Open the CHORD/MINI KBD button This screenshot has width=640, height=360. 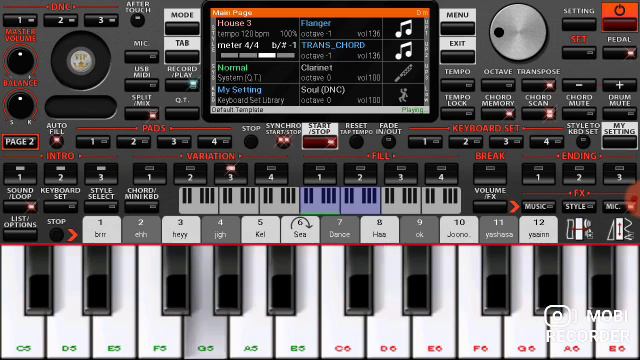pyautogui.click(x=142, y=207)
